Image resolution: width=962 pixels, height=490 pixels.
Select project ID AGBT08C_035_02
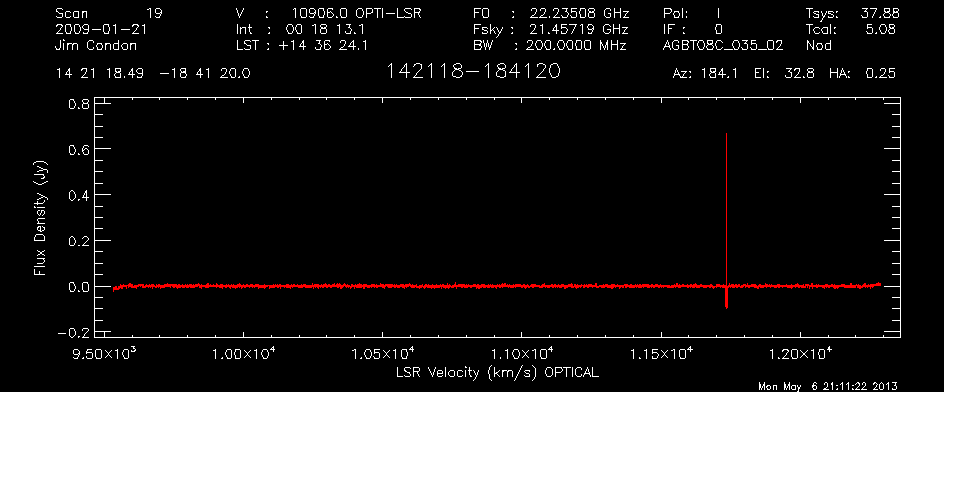(x=723, y=45)
